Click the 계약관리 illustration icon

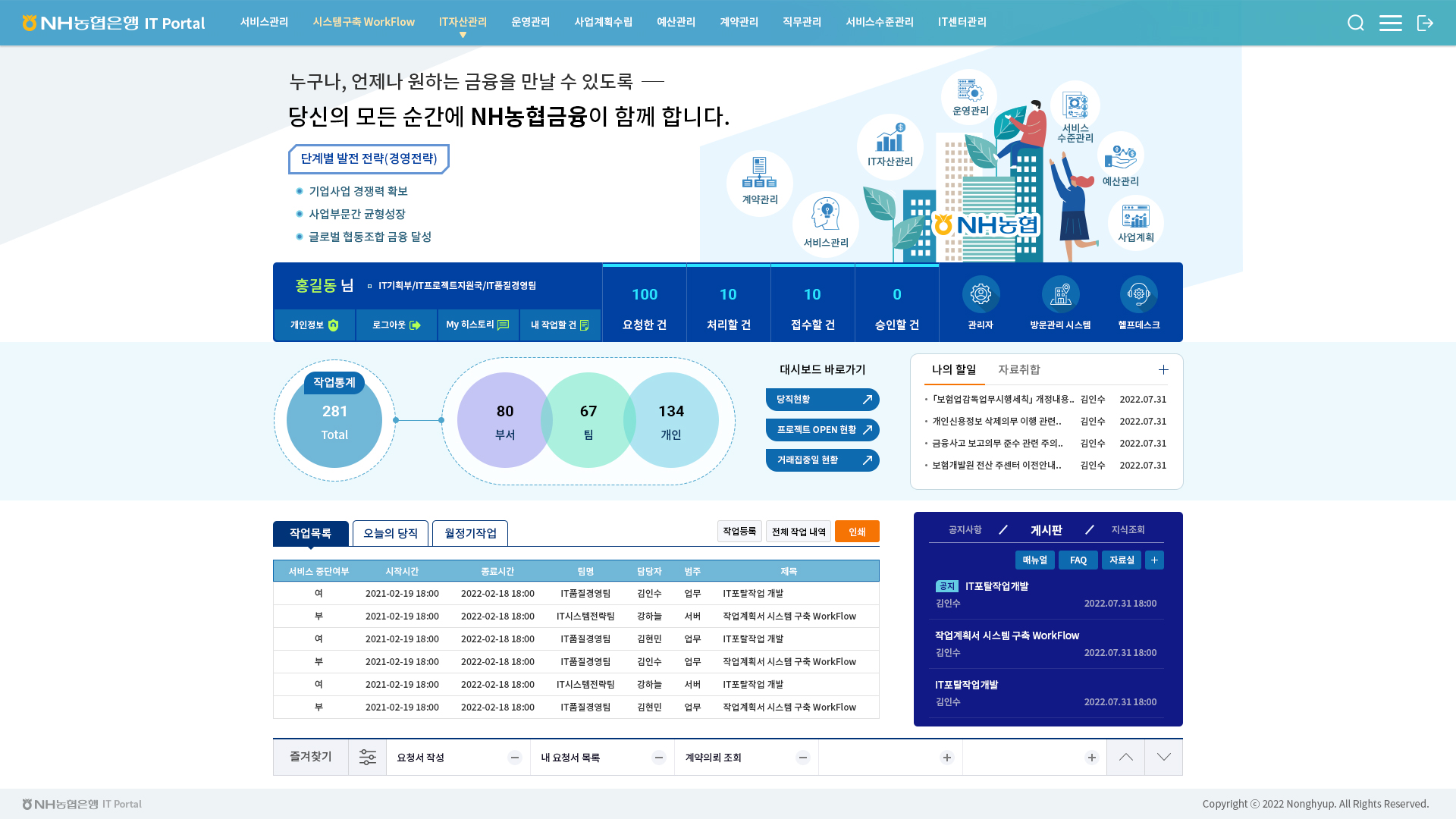point(760,183)
